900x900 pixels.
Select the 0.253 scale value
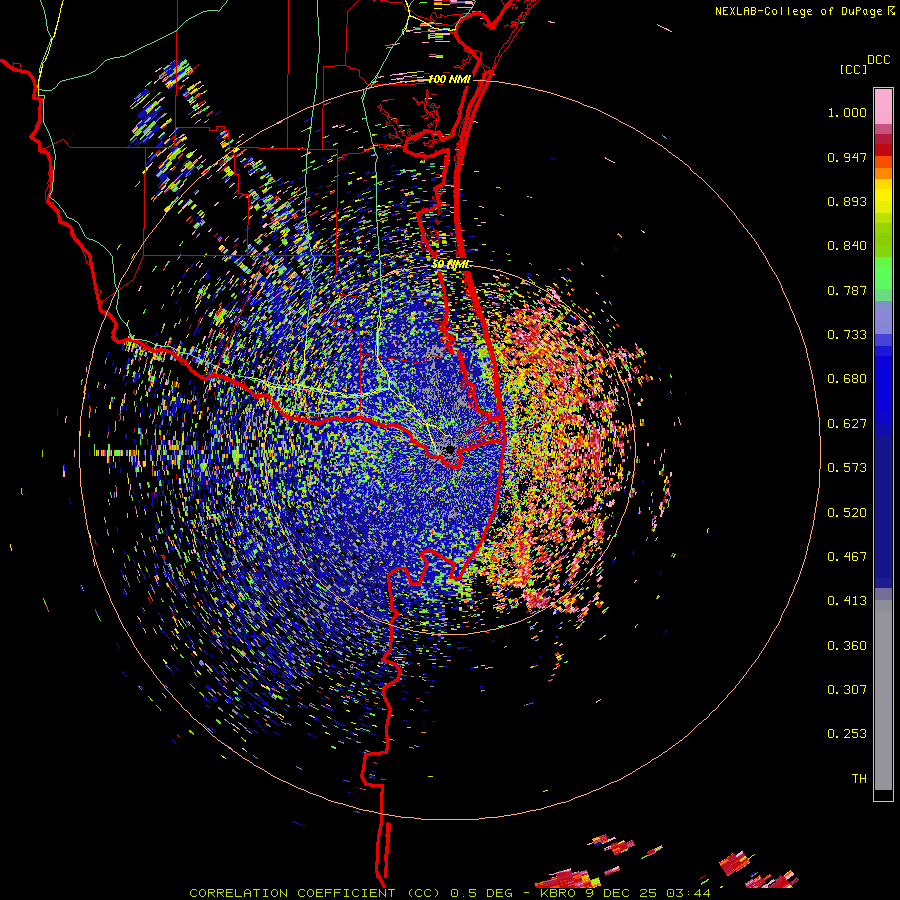847,734
